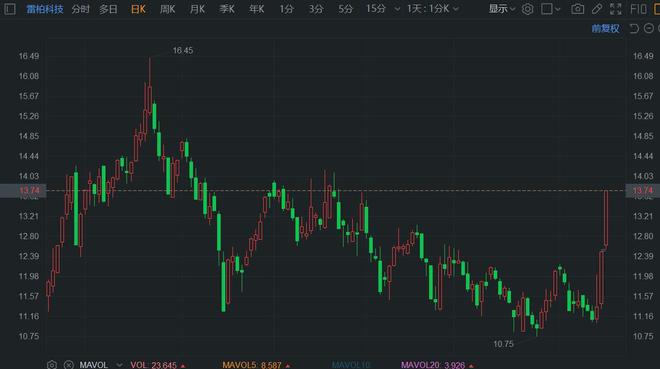Enter fullscreen chart mode

tap(615, 9)
